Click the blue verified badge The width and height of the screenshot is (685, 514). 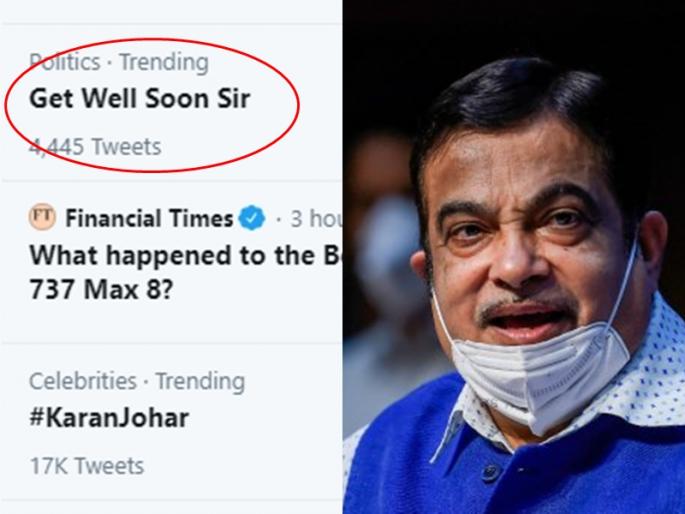(x=254, y=217)
